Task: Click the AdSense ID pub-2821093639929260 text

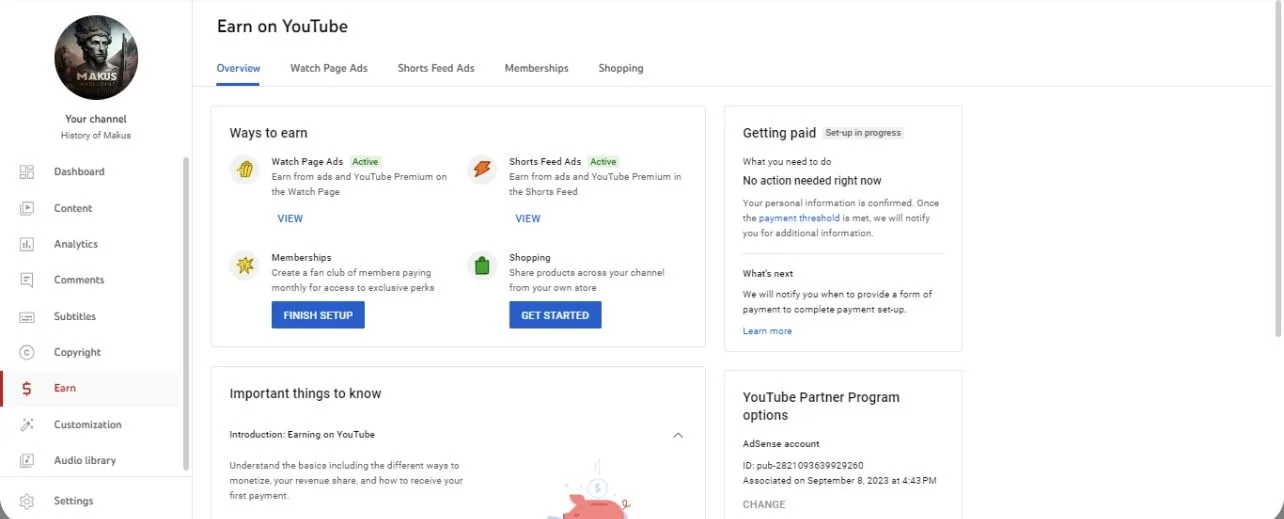Action: point(803,465)
